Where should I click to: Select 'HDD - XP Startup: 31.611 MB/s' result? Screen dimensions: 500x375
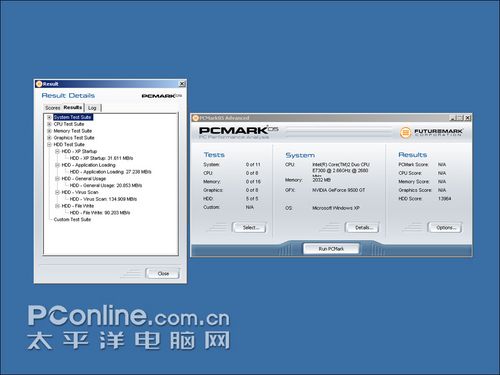pos(101,158)
